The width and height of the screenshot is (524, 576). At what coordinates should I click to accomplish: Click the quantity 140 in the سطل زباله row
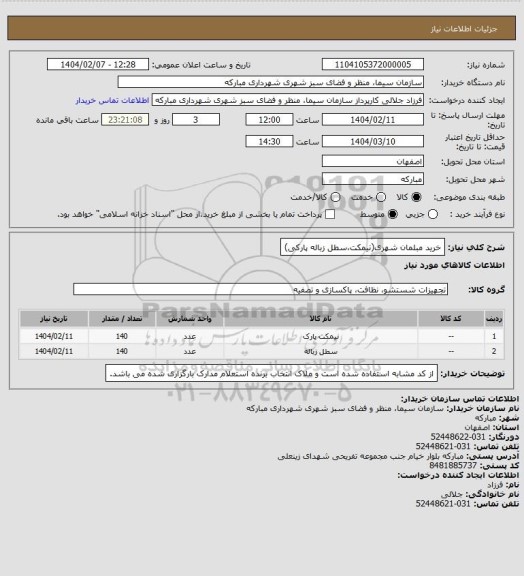click(122, 352)
